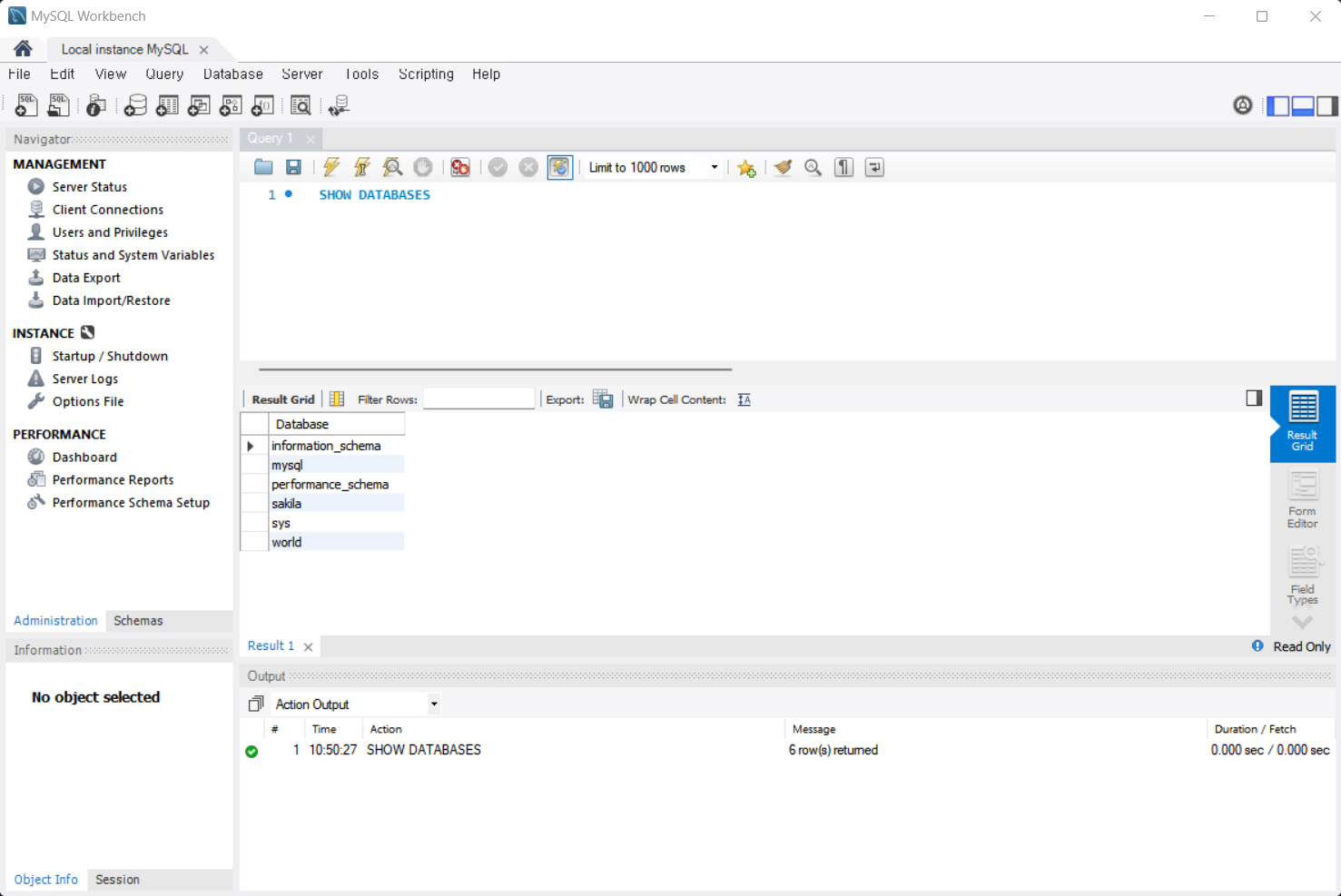Image resolution: width=1341 pixels, height=896 pixels.
Task: Open the Scripting menu
Action: click(x=426, y=74)
